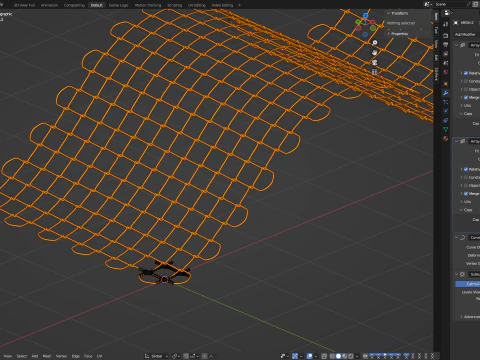Viewport: 480px width, 360px height.
Task: Toggle Constant Offset checkbox in first Array modifier
Action: [x=466, y=81]
